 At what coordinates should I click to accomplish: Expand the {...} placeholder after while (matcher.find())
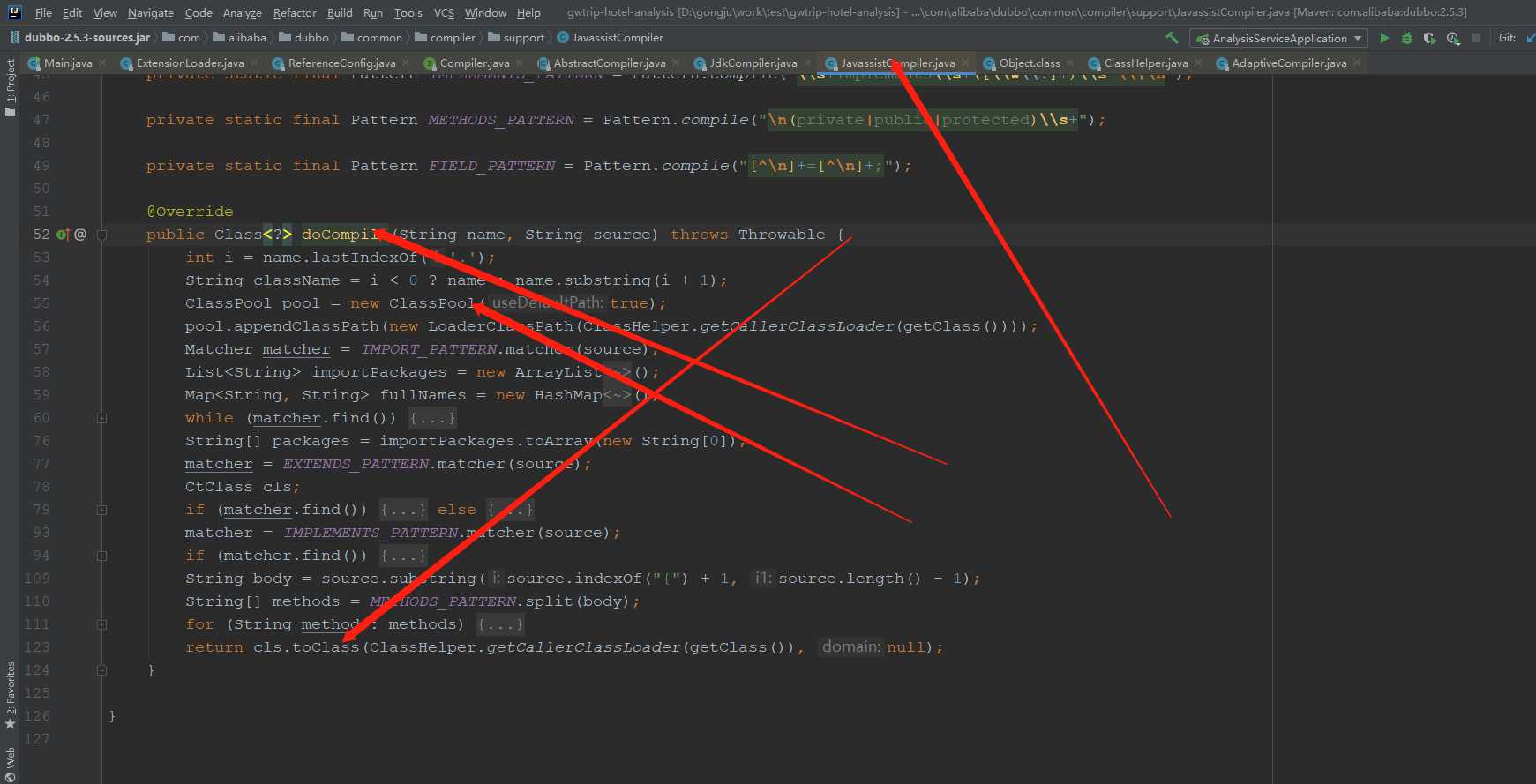[432, 418]
